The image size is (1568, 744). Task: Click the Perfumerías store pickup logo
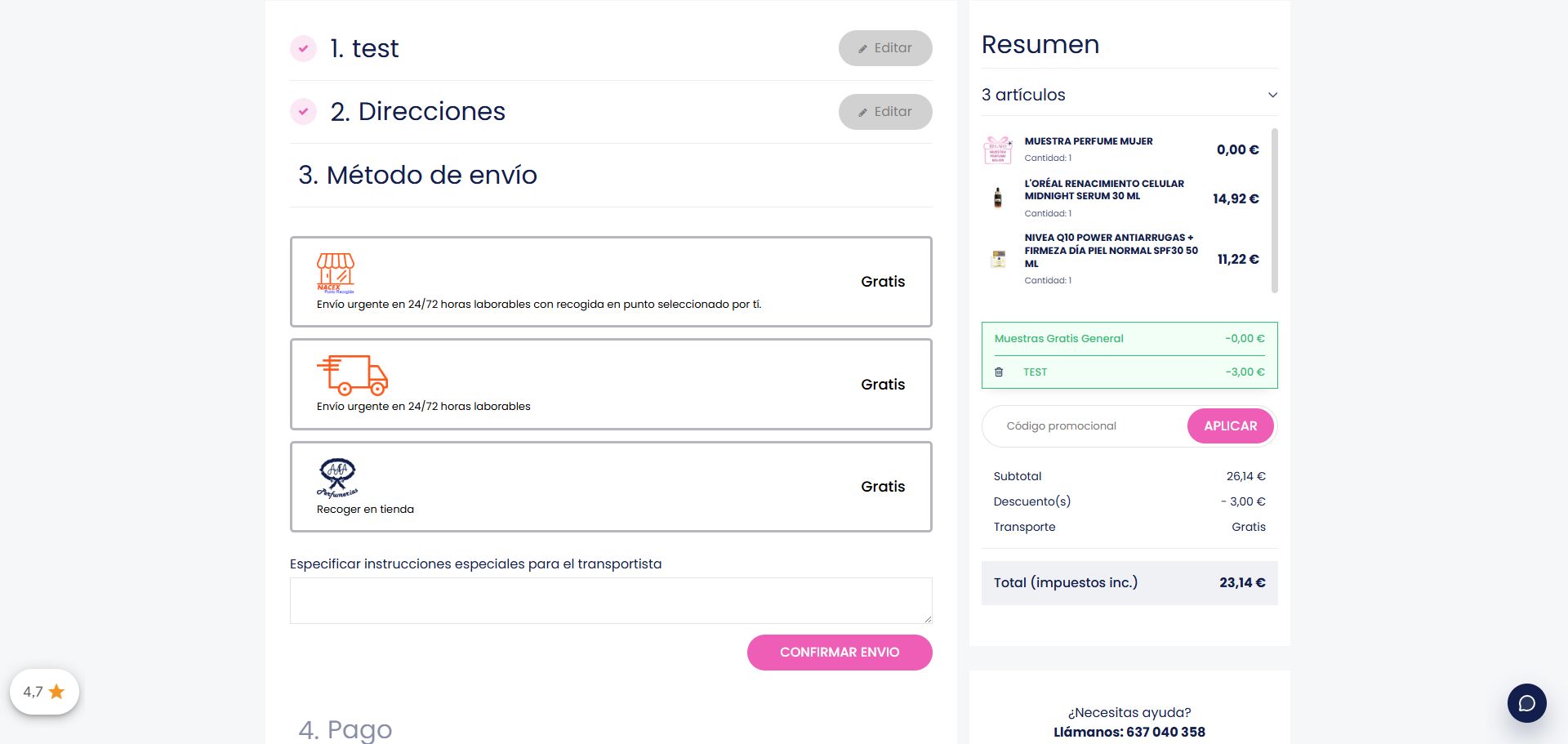(x=337, y=478)
